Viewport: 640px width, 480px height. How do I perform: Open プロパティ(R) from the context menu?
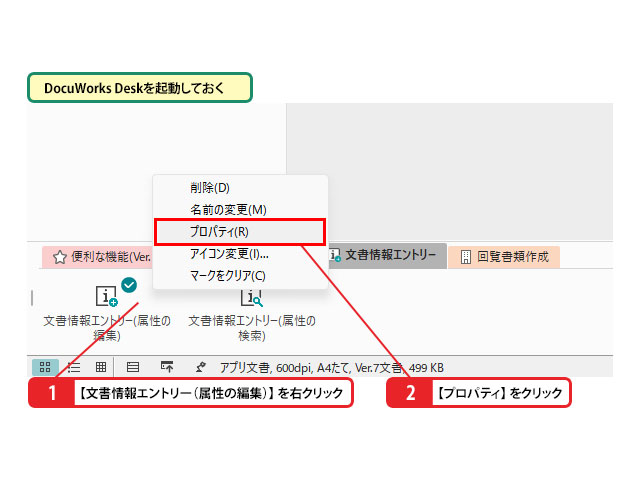240,232
